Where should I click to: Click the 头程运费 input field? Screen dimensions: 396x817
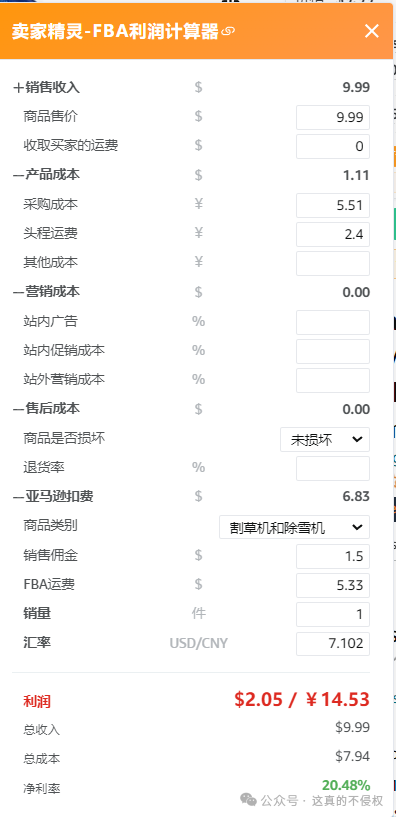[333, 234]
